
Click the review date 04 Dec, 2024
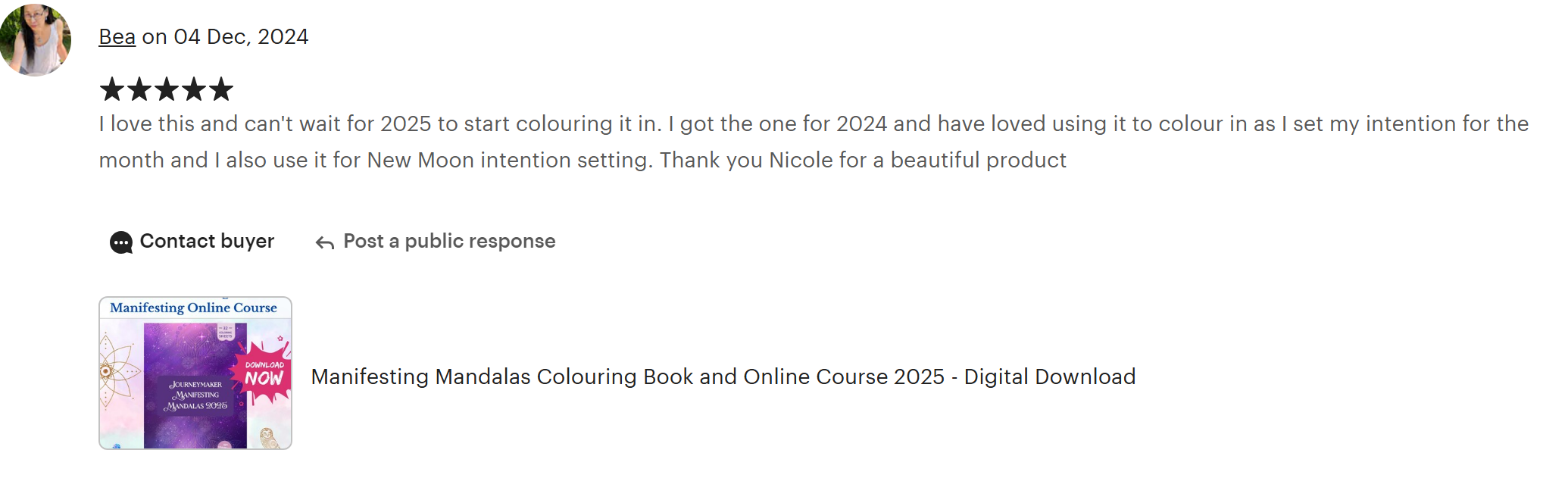point(241,36)
